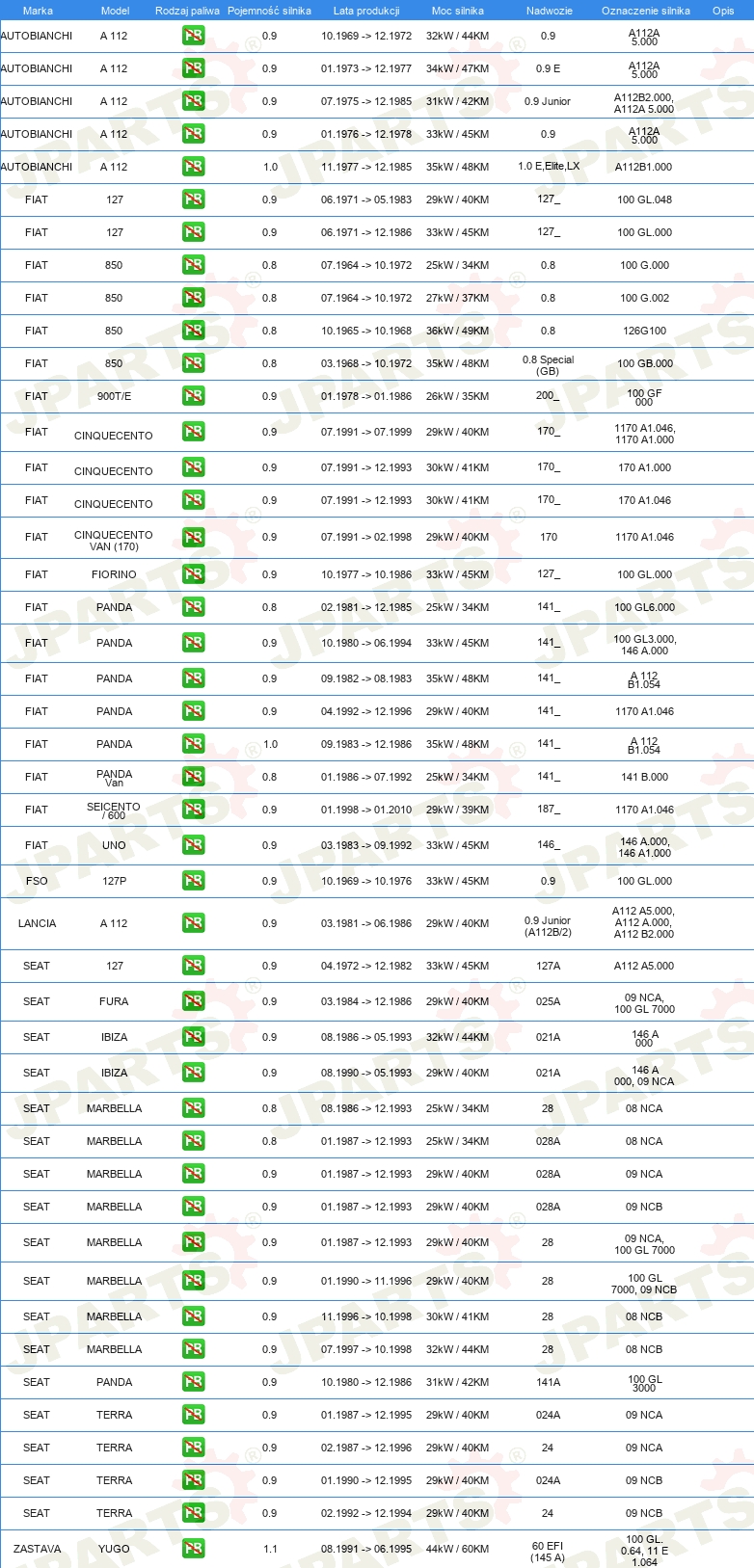The height and width of the screenshot is (1568, 754).
Task: Click the 100 G.002 engine code
Action: 644,298
